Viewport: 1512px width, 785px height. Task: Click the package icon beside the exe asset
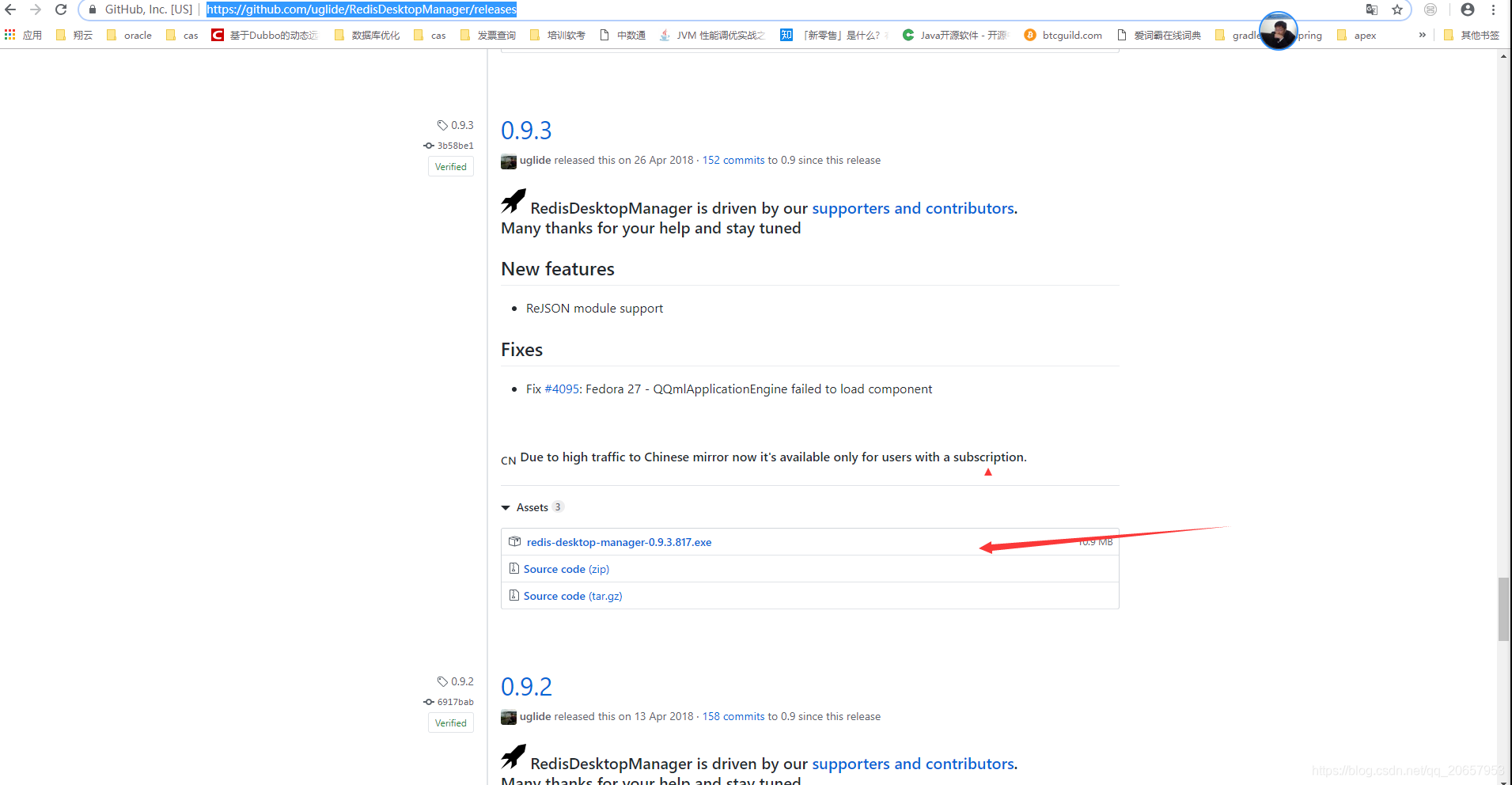coord(514,542)
